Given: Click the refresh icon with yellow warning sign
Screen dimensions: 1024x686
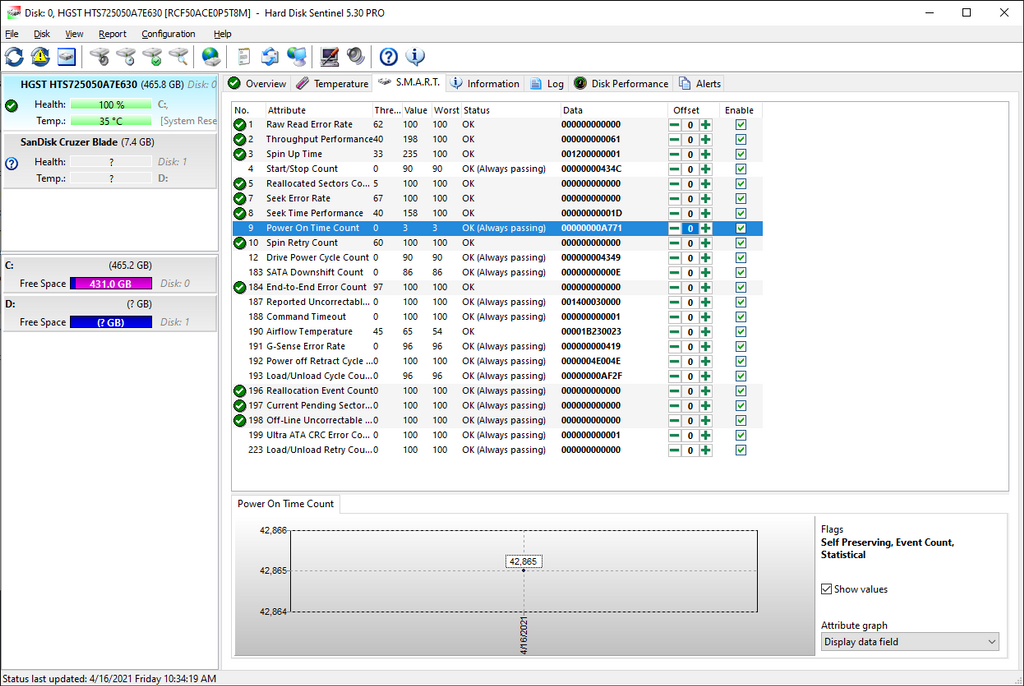Looking at the screenshot, I should coord(40,57).
